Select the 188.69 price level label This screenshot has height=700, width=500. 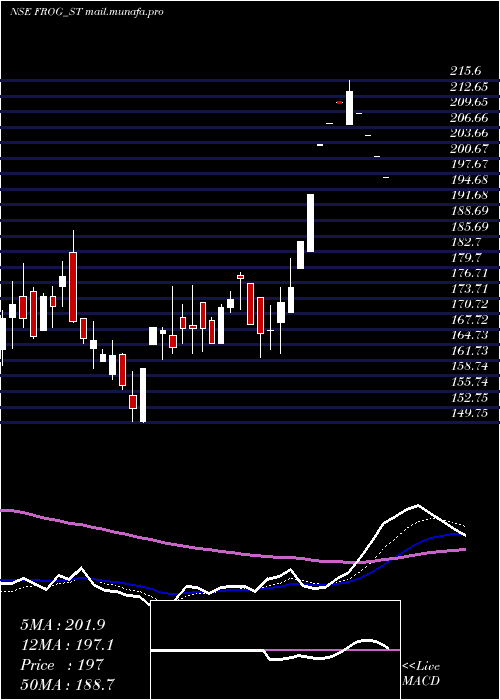tap(469, 211)
